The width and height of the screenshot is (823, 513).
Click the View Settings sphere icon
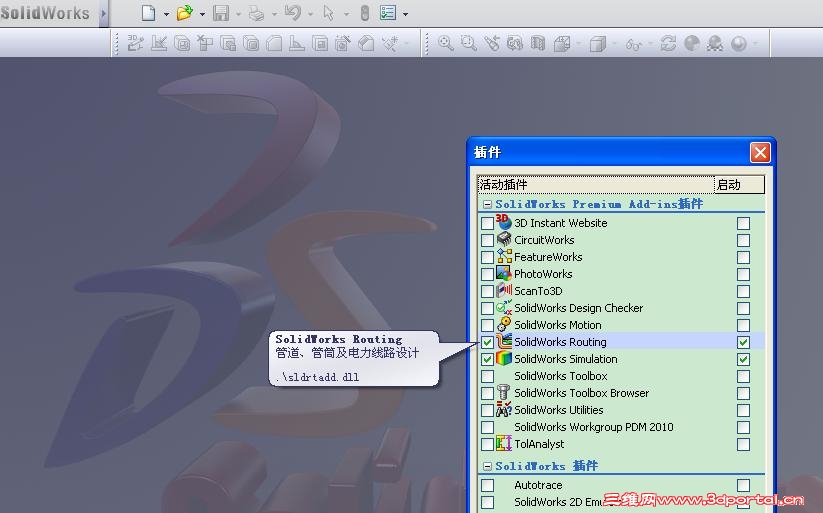[739, 43]
